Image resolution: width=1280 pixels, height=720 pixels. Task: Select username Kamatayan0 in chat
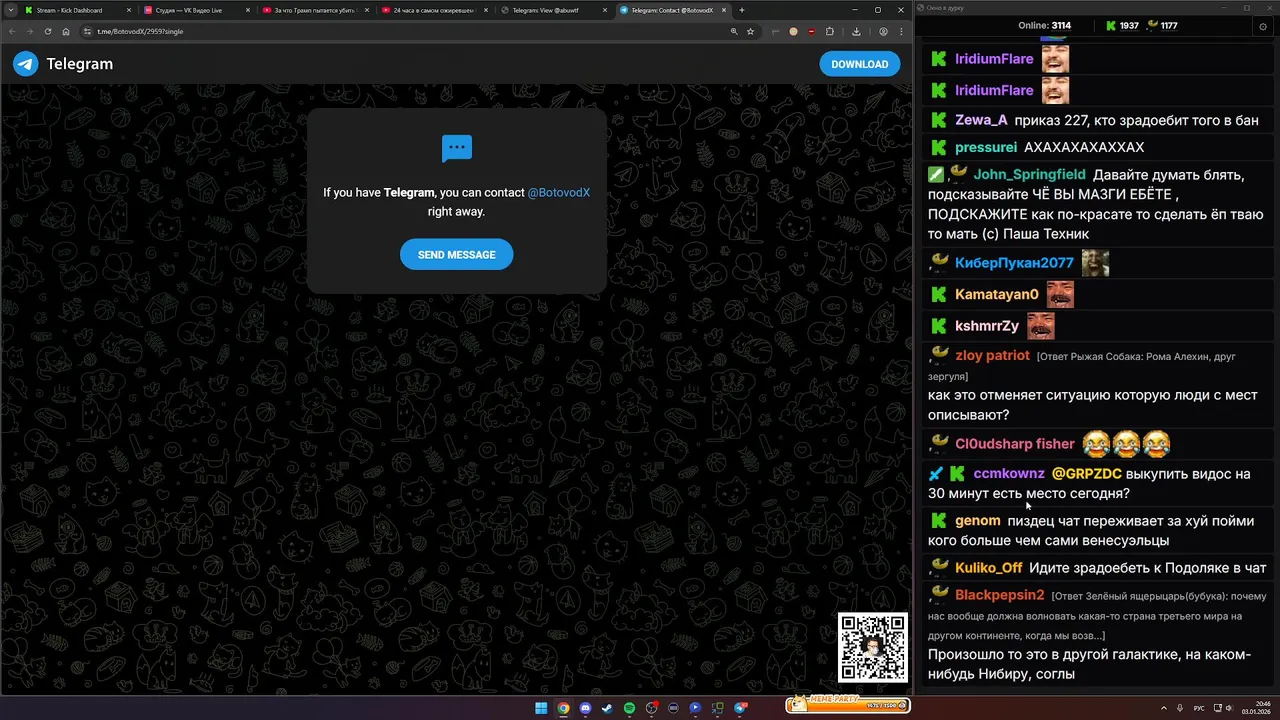(x=997, y=294)
